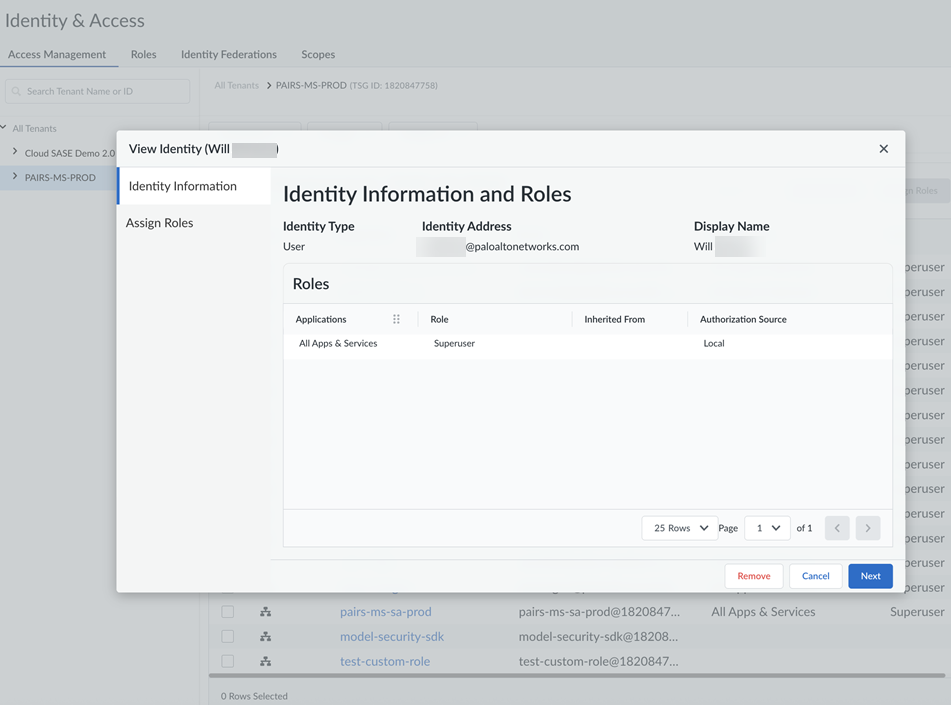Click service account icon beside pairs-ms-sa-prod

266,612
